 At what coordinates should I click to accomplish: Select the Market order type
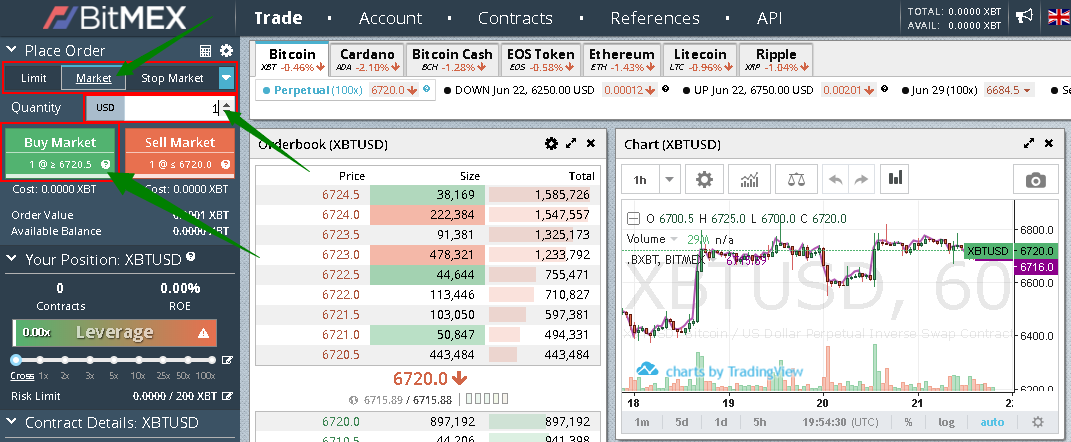(94, 78)
